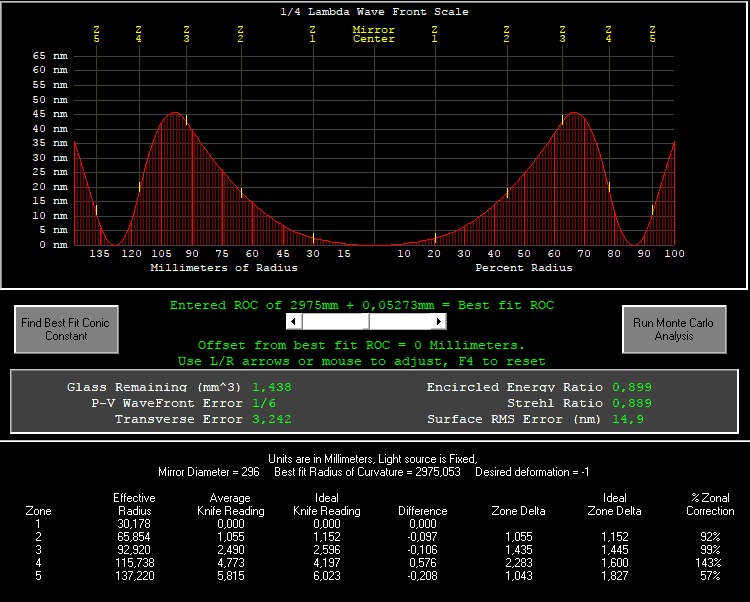Click the zone delta value 1,043

[519, 576]
